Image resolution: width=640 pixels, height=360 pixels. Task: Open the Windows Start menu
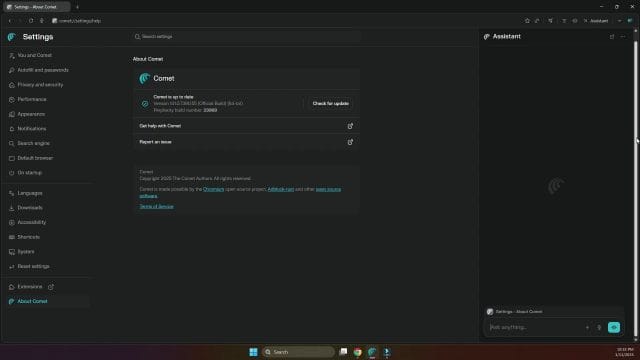(x=253, y=352)
